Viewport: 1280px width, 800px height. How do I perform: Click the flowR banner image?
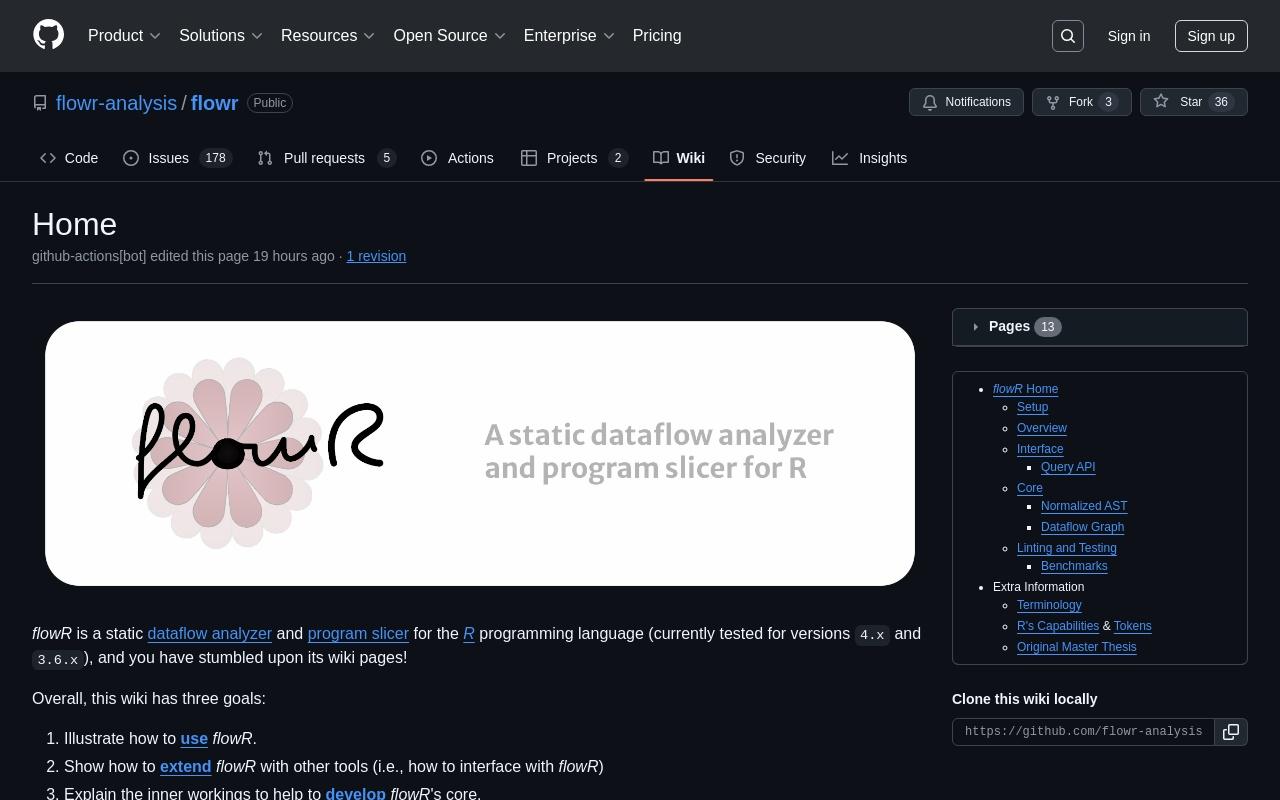coord(480,453)
